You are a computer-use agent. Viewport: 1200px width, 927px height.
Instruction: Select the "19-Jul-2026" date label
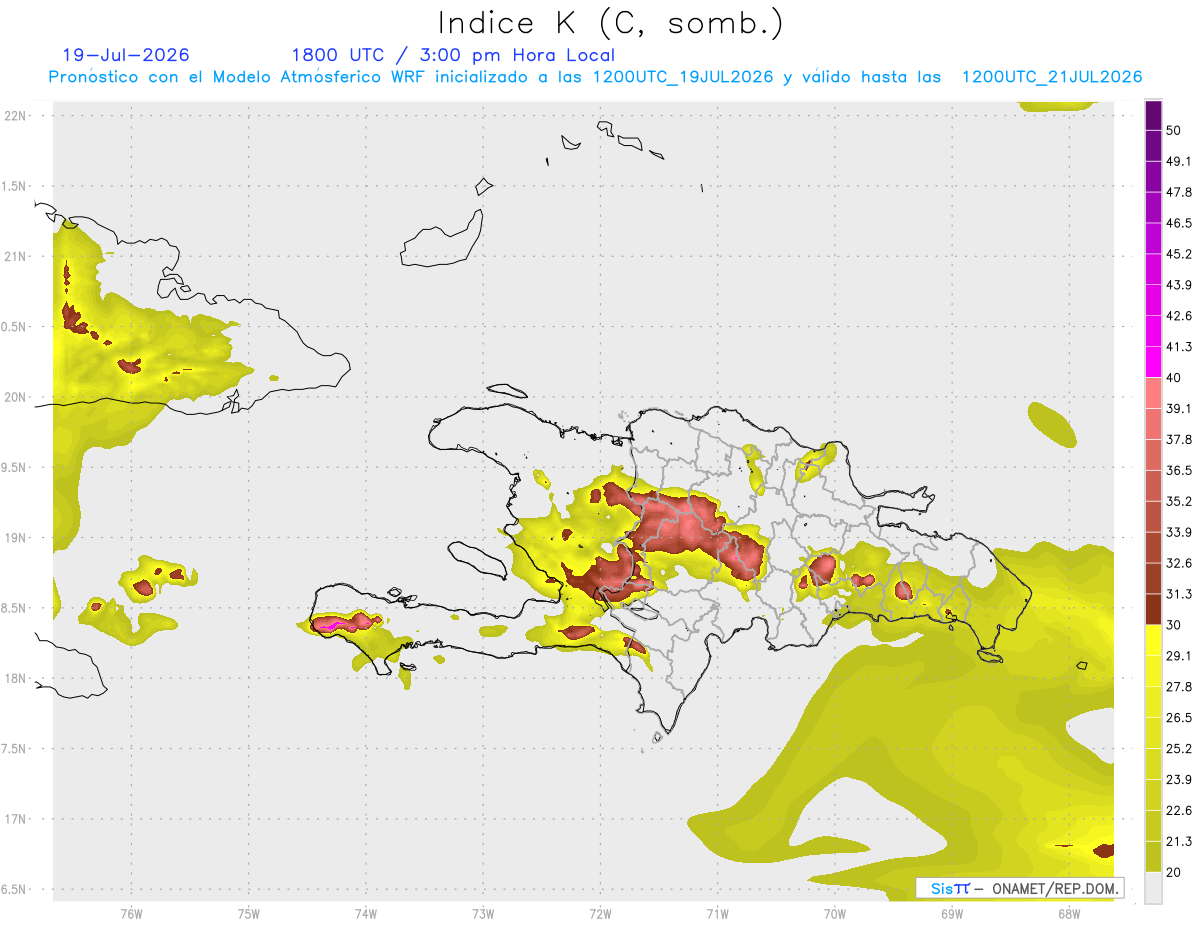pos(126,55)
